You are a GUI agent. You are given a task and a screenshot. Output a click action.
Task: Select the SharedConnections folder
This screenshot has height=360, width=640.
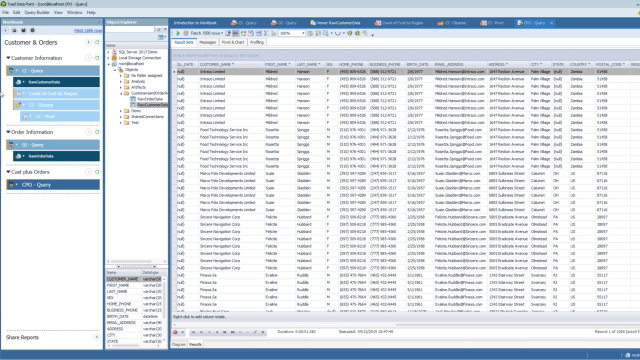point(147,117)
